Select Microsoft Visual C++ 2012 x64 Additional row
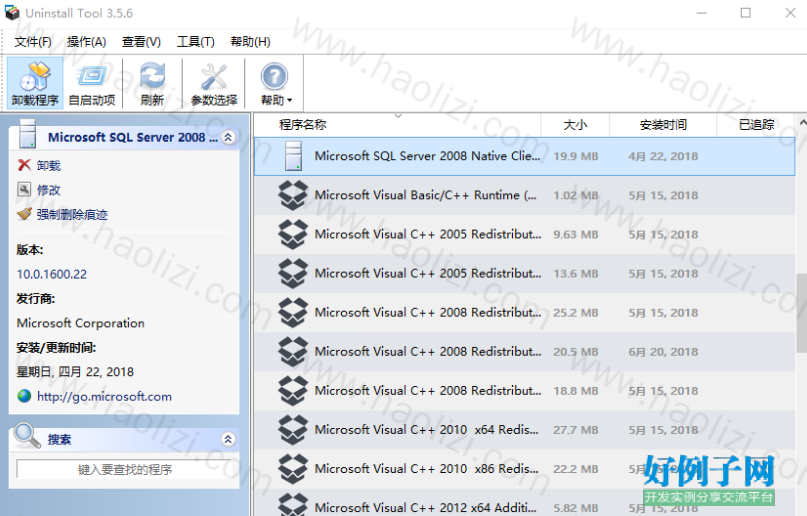This screenshot has width=807, height=516. coord(524,503)
